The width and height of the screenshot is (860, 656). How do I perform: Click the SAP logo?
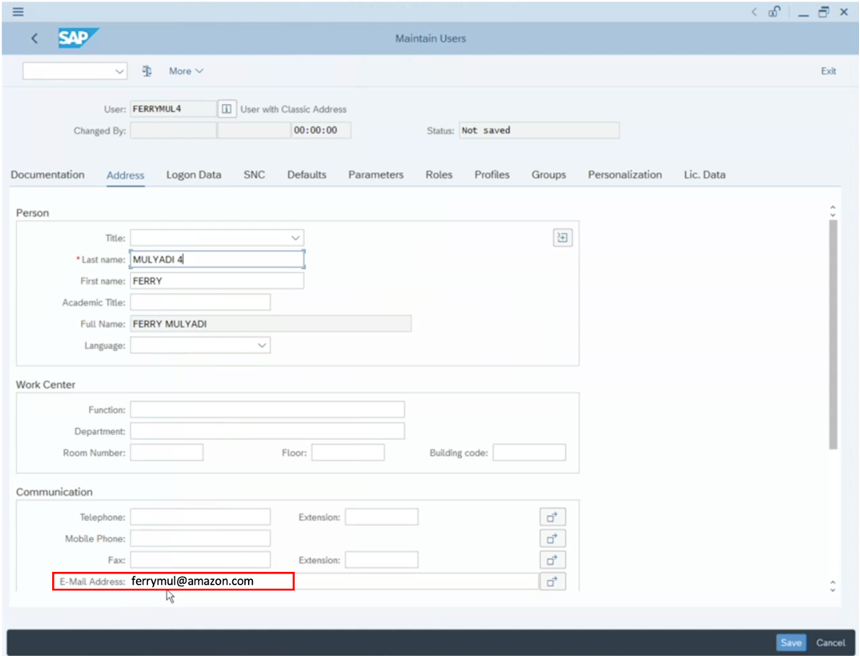click(78, 38)
